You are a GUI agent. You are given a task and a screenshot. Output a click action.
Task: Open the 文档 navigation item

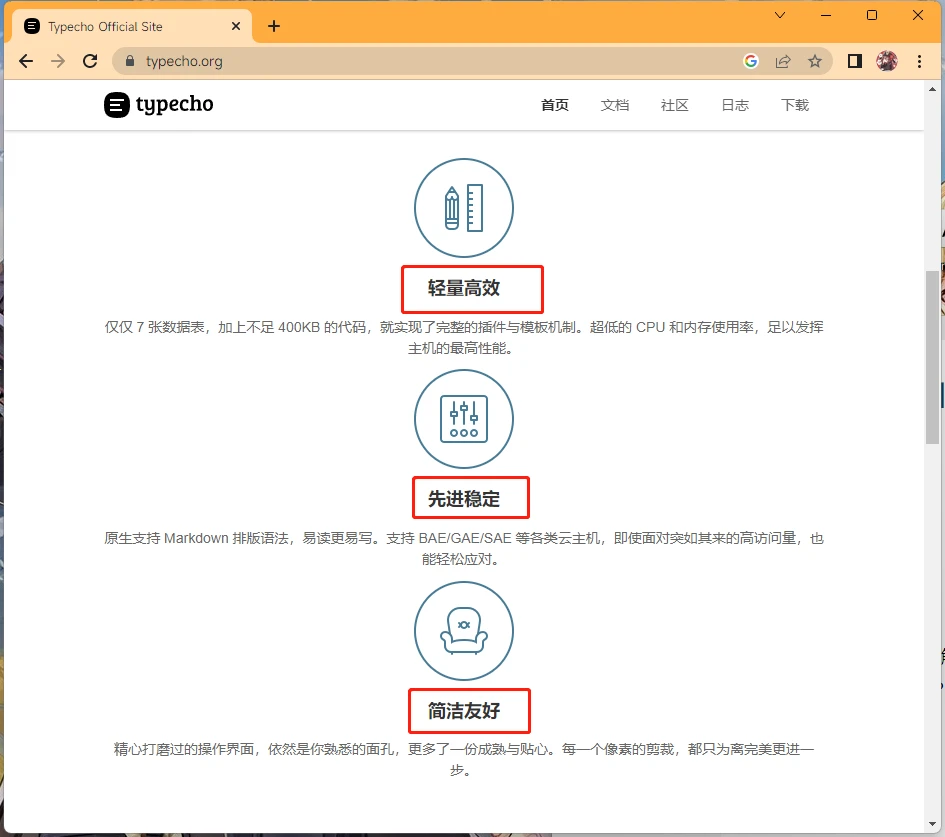pos(615,105)
